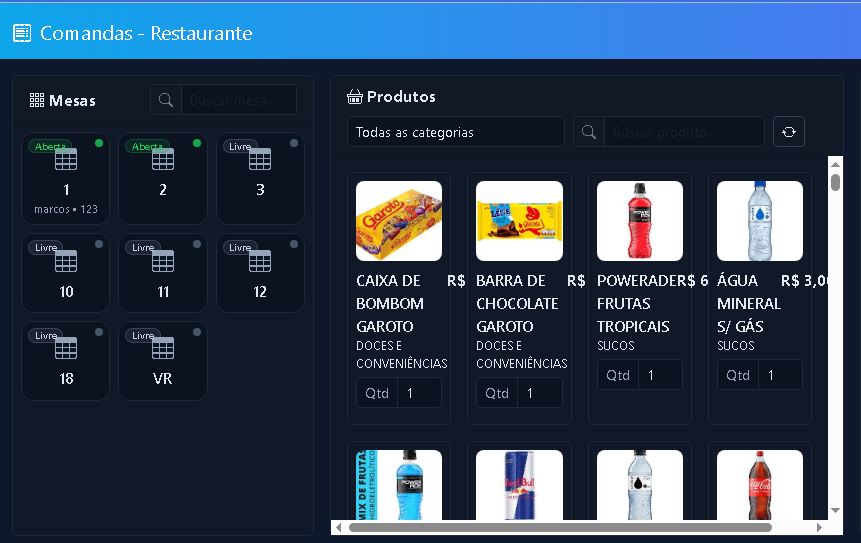861x543 pixels.
Task: Edit quantity for Barra de Chocolate Garoto
Action: coord(540,393)
